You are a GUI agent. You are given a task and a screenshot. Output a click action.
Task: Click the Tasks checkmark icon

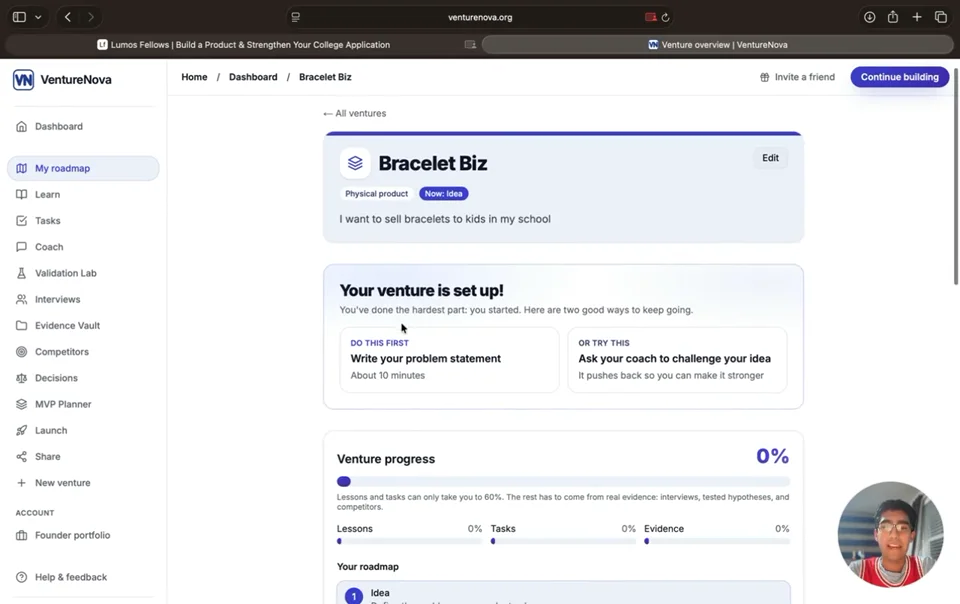pos(21,221)
